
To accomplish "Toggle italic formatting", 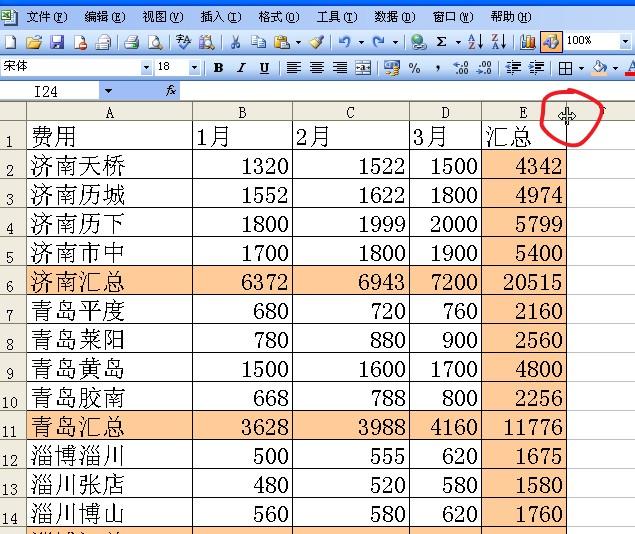I will [x=242, y=68].
